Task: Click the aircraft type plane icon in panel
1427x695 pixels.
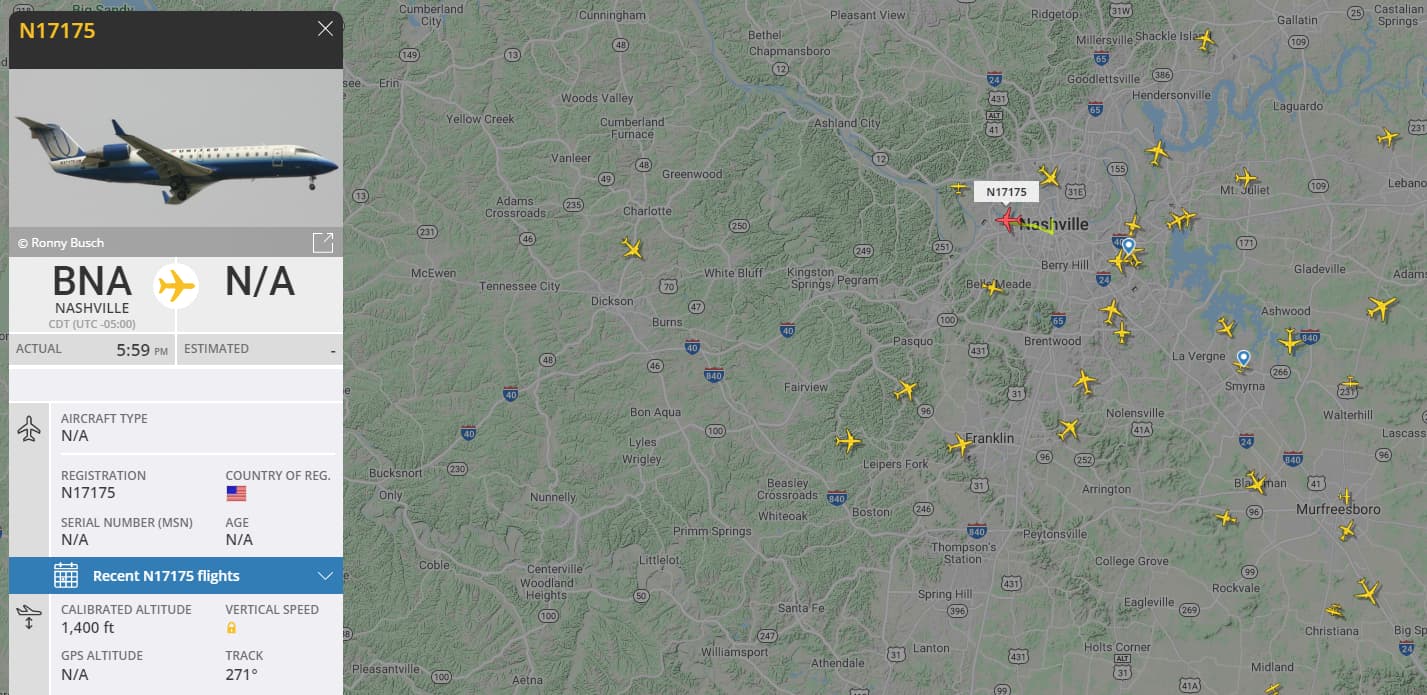Action: [29, 429]
